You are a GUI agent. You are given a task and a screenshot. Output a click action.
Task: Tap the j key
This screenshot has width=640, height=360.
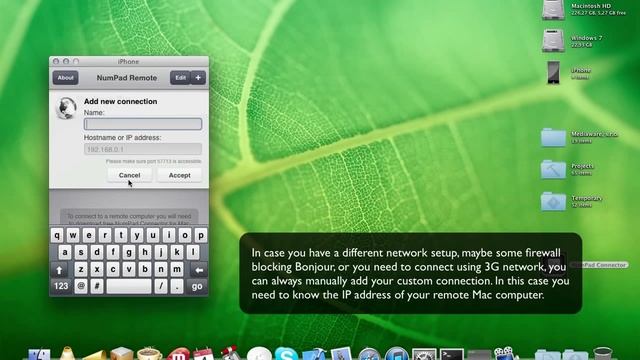pyautogui.click(x=161, y=253)
